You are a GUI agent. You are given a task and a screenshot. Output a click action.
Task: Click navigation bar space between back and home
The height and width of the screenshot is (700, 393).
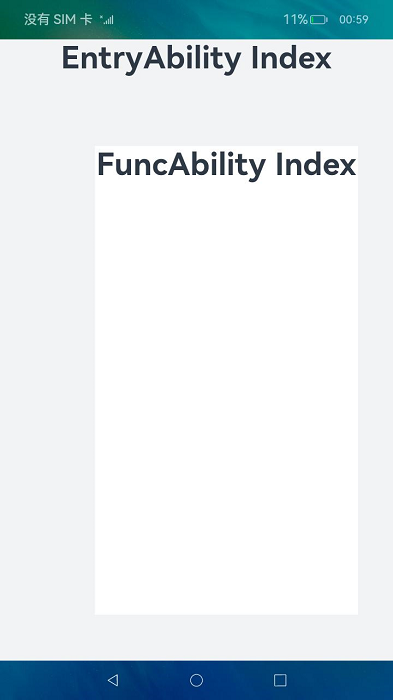pos(155,680)
